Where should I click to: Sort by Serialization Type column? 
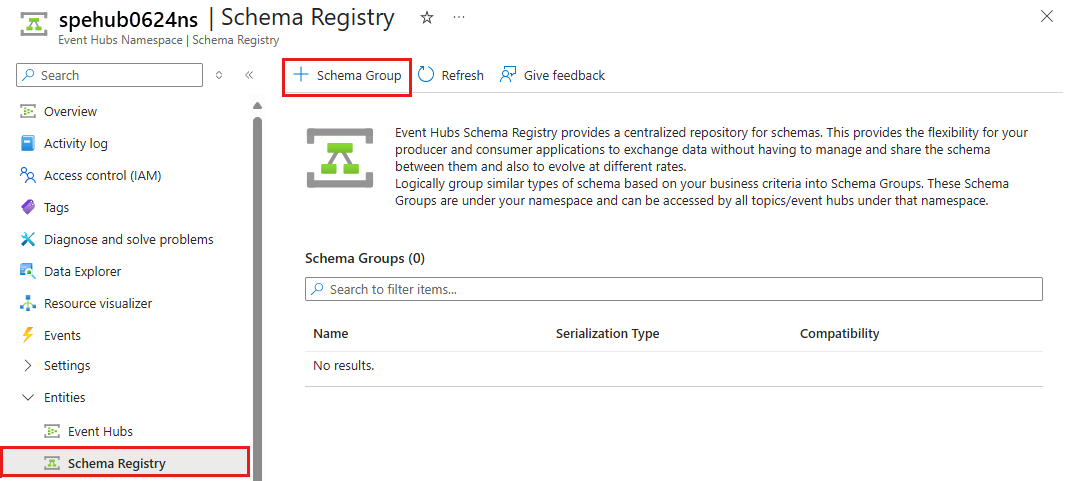coord(607,334)
